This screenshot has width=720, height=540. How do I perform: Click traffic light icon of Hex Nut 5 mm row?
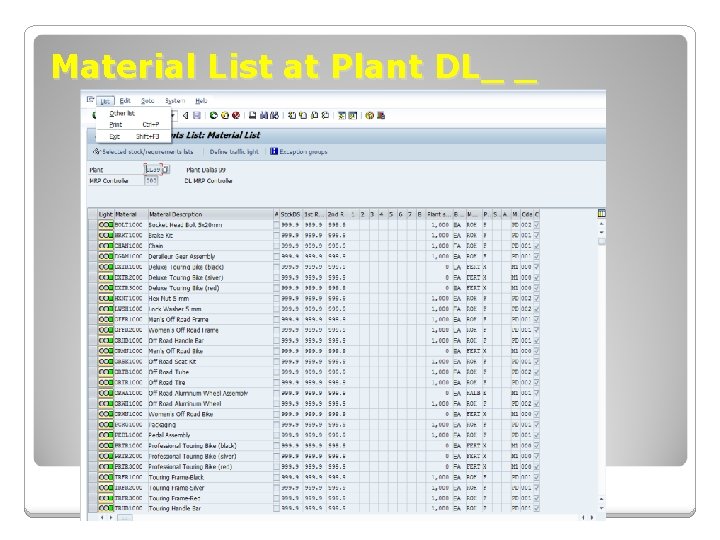(x=106, y=298)
